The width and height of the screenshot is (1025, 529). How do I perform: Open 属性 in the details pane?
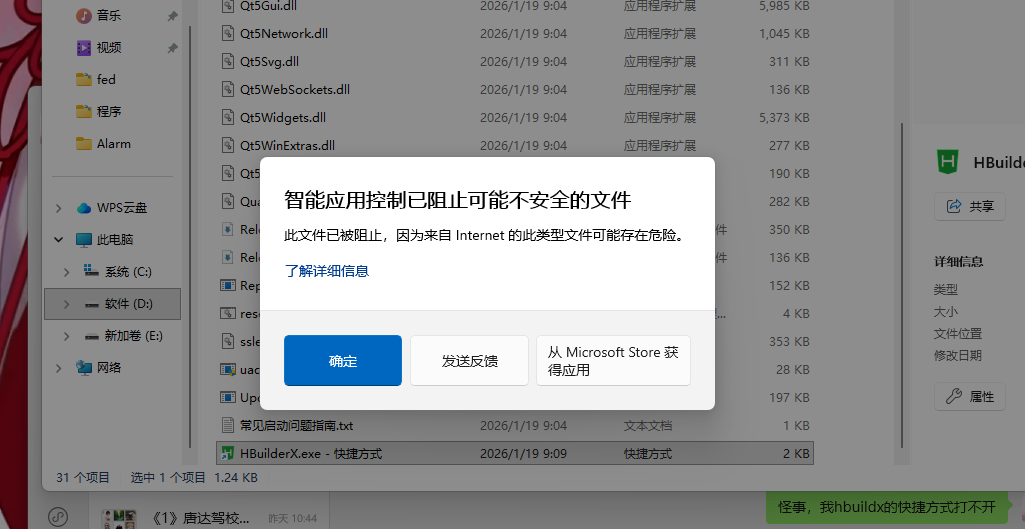click(x=969, y=396)
